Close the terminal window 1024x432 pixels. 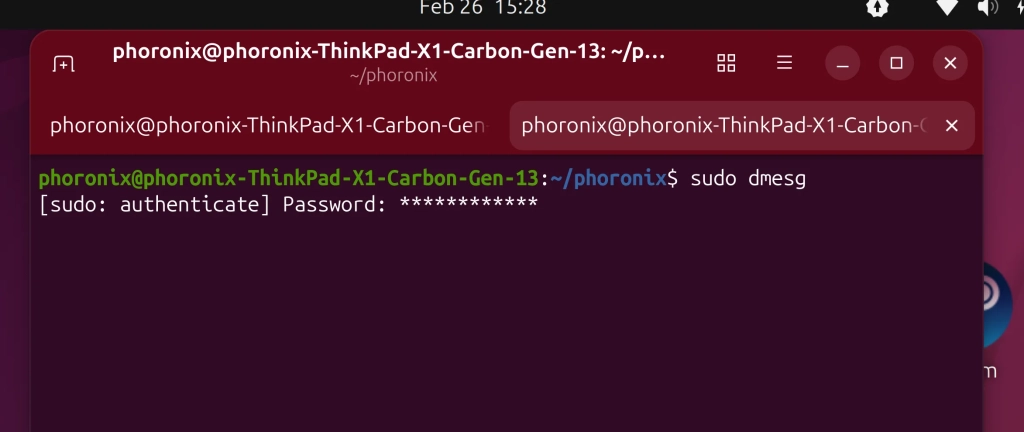point(950,64)
